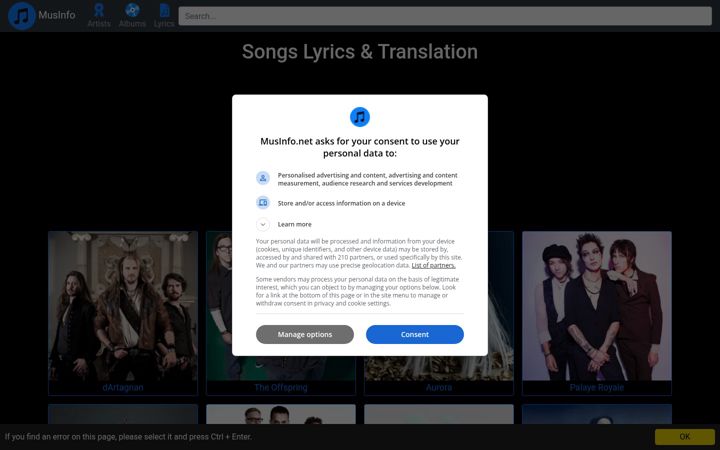Click the personalised advertising person icon
This screenshot has height=450, width=720.
263,178
